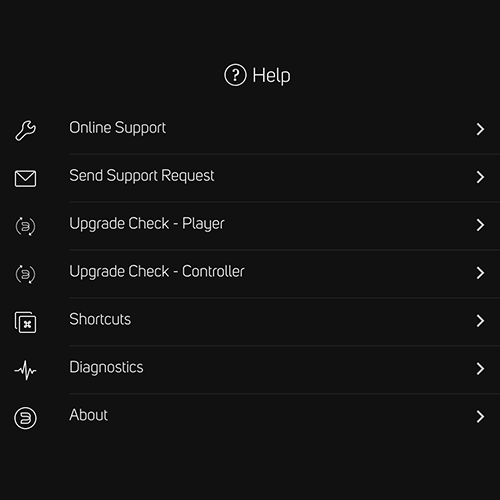Click the chevron on Upgrade Check - Player row
Screen dimensions: 500x500
point(480,225)
